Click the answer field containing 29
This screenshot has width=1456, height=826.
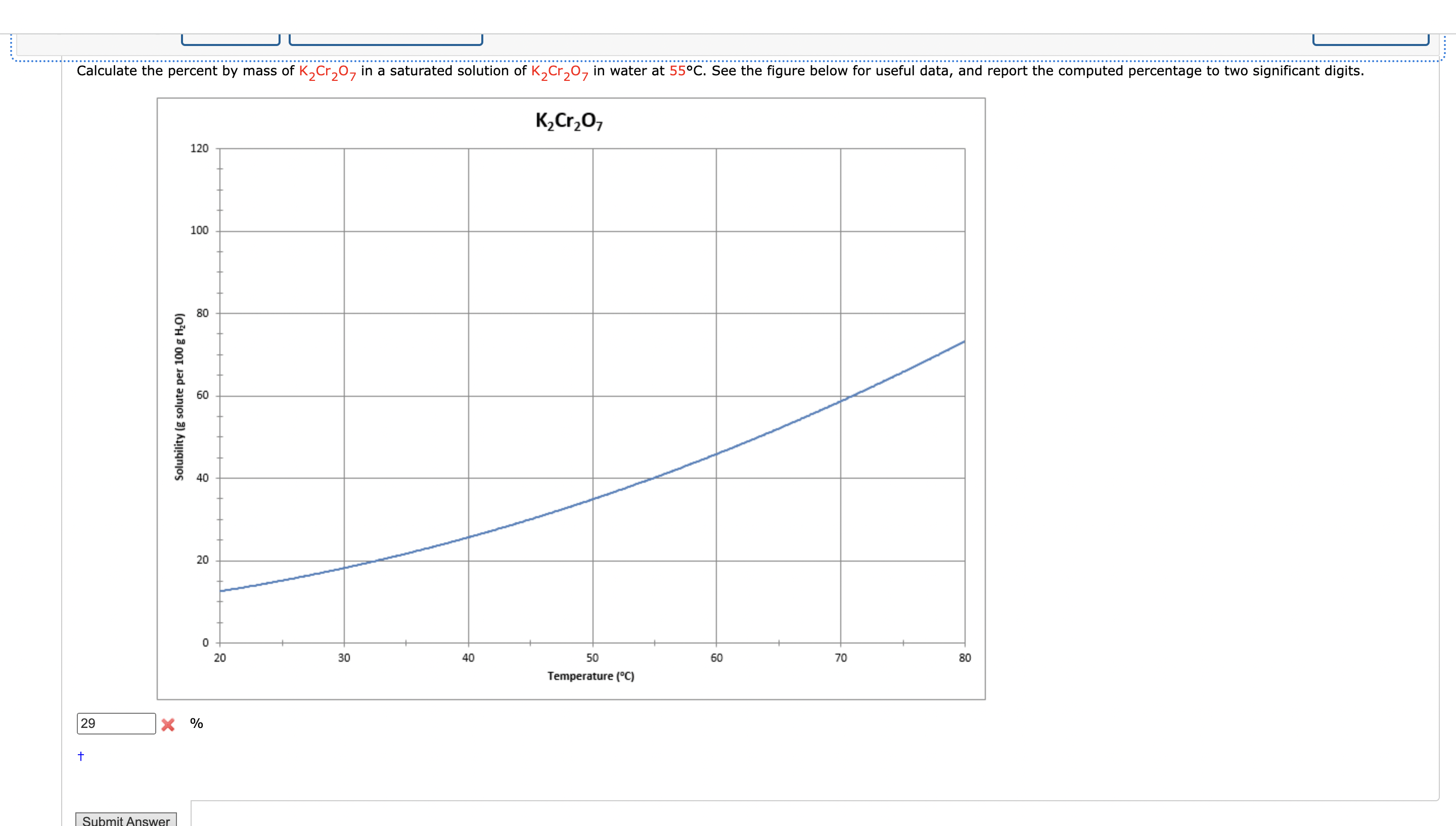click(116, 723)
